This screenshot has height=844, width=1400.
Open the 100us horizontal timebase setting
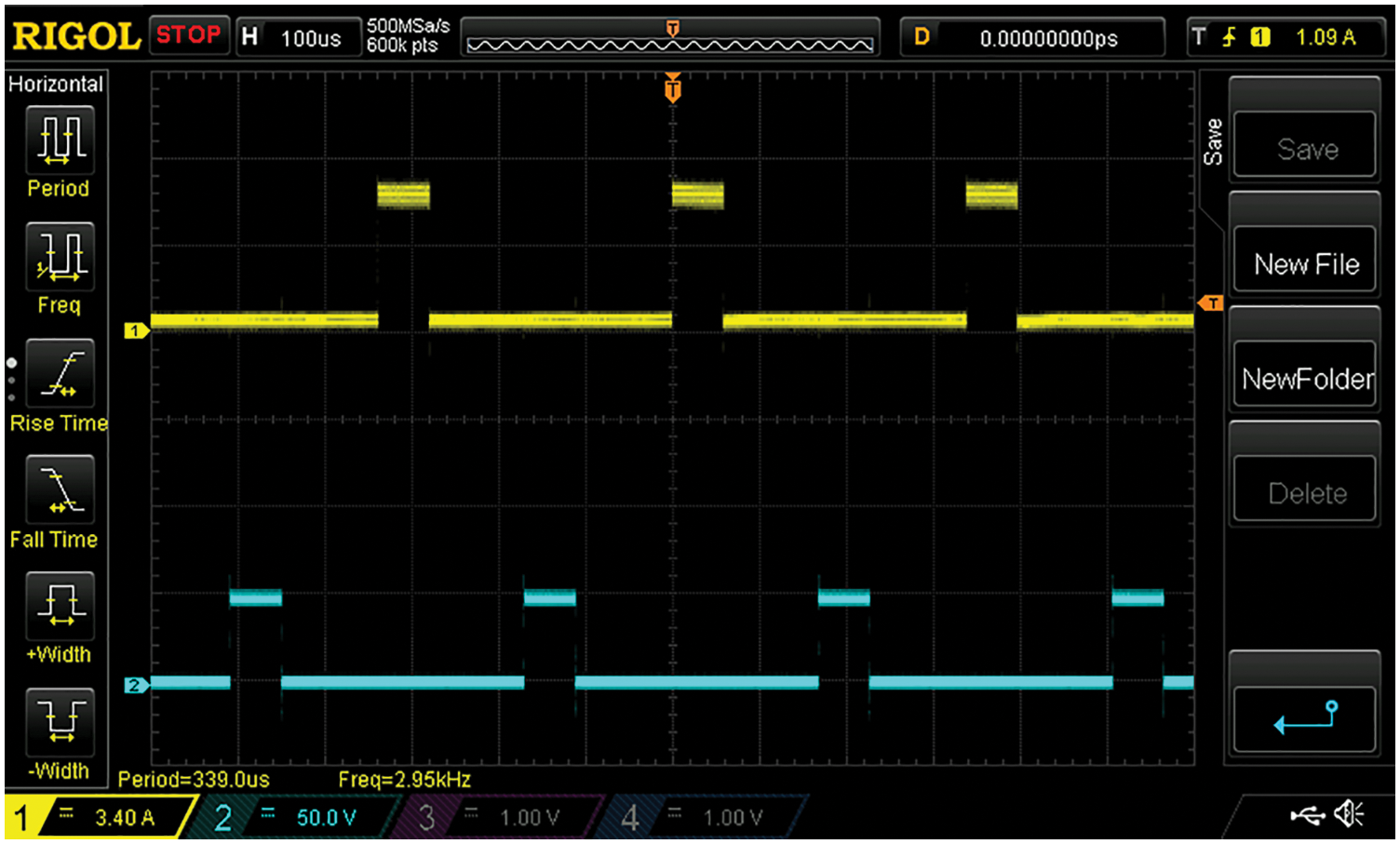(298, 38)
